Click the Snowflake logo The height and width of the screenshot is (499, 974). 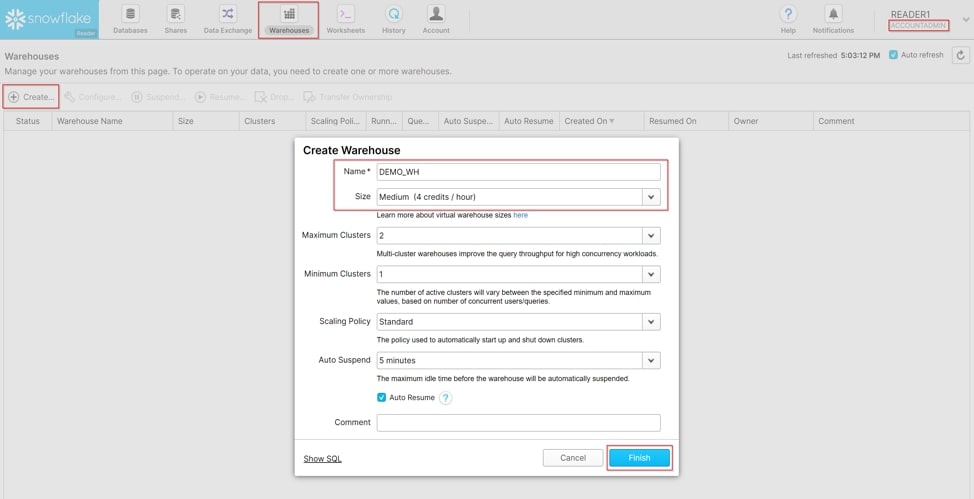coord(48,19)
